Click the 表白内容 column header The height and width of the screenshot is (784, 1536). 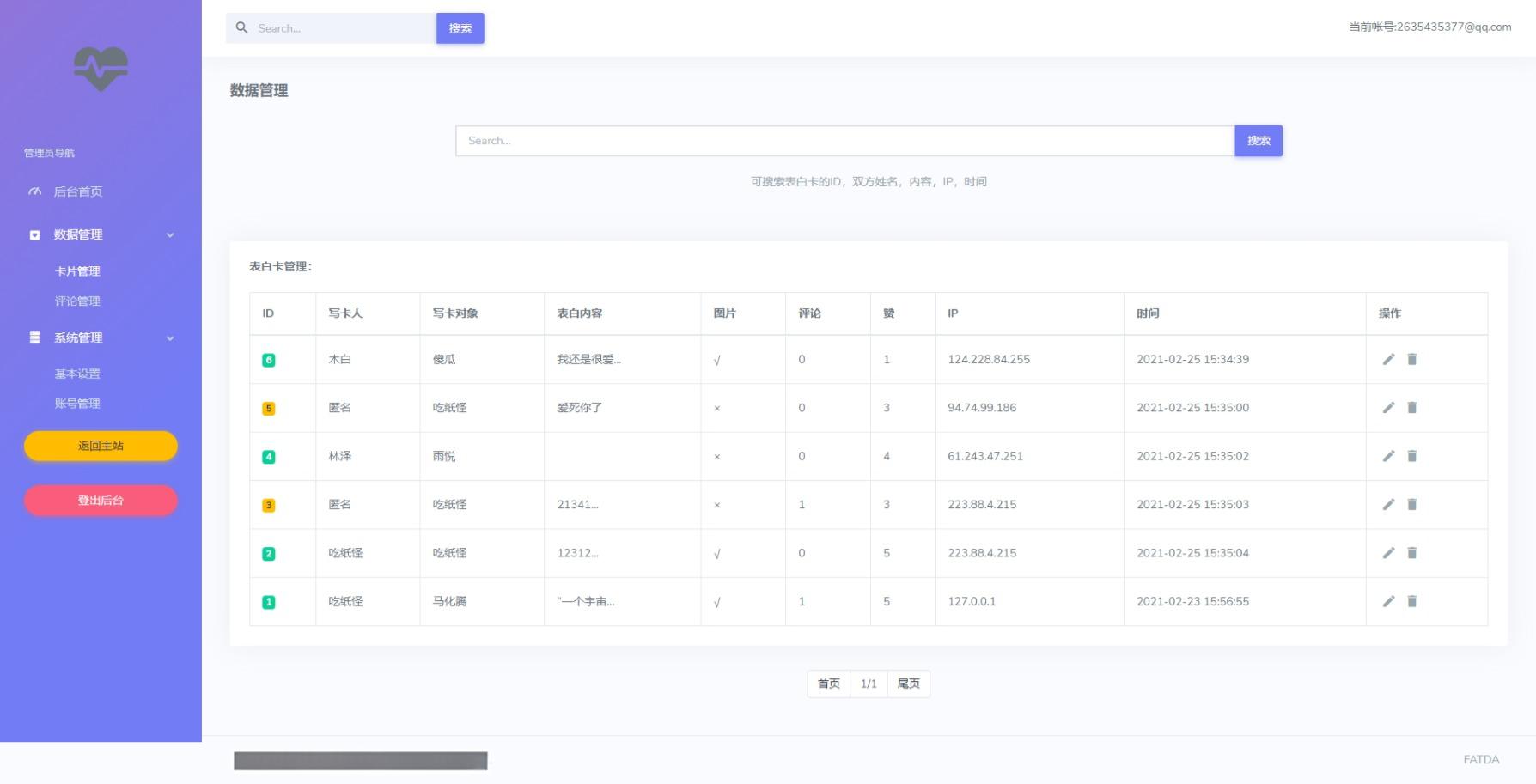[579, 313]
